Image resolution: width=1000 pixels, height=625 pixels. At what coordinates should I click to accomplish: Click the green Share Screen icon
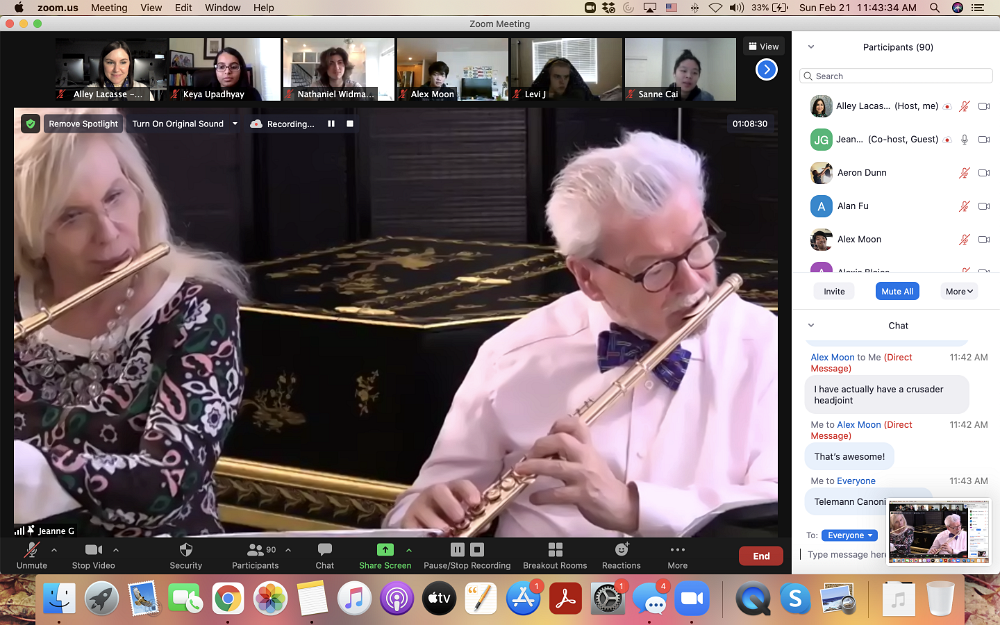pos(385,550)
